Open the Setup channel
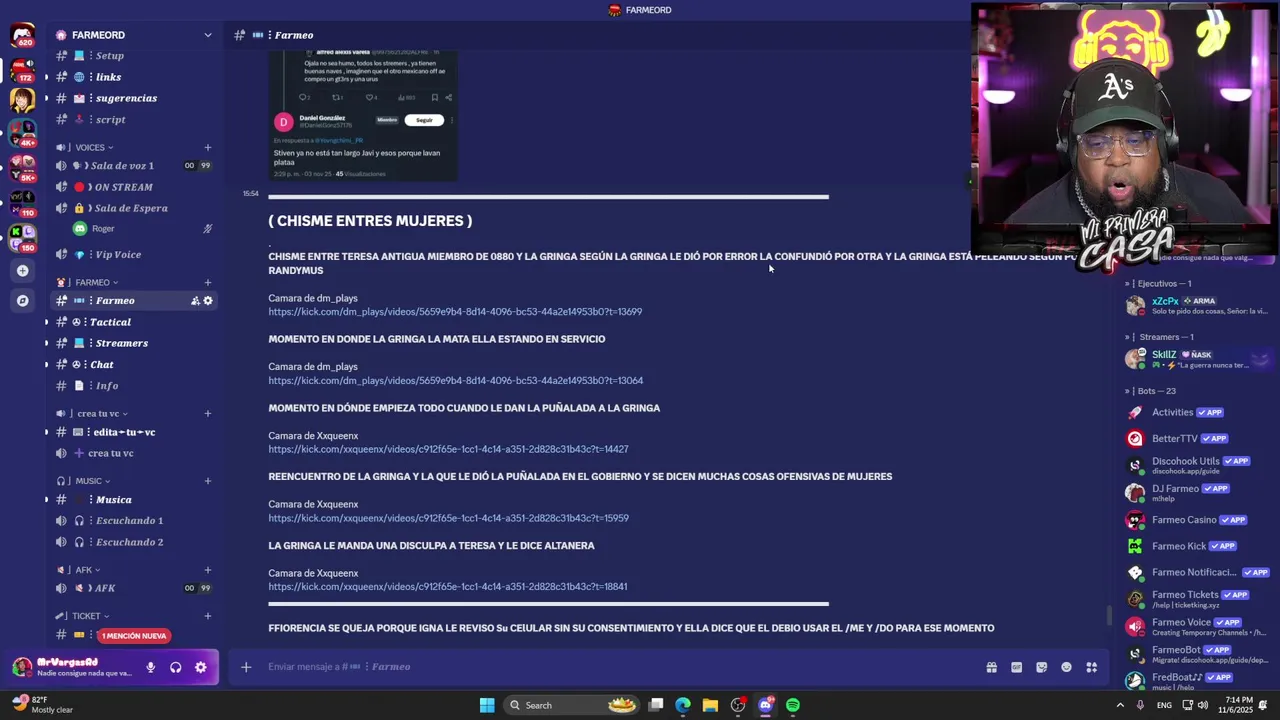Screen dimensions: 1280x720 pos(133,56)
